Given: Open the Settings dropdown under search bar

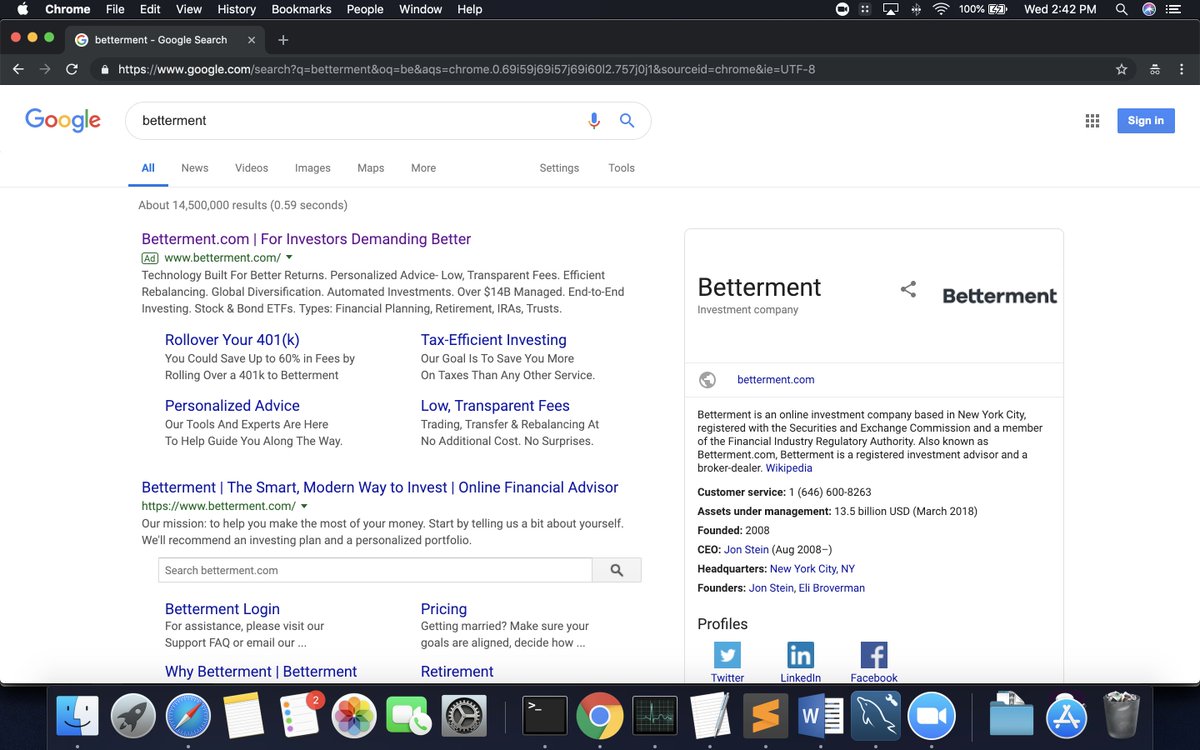Looking at the screenshot, I should tap(559, 168).
